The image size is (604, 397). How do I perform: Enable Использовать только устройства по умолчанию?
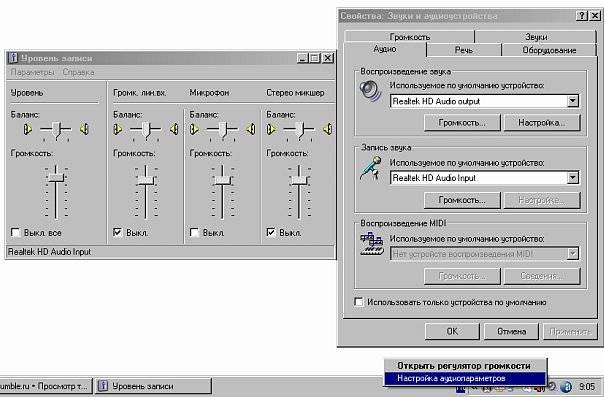click(359, 302)
